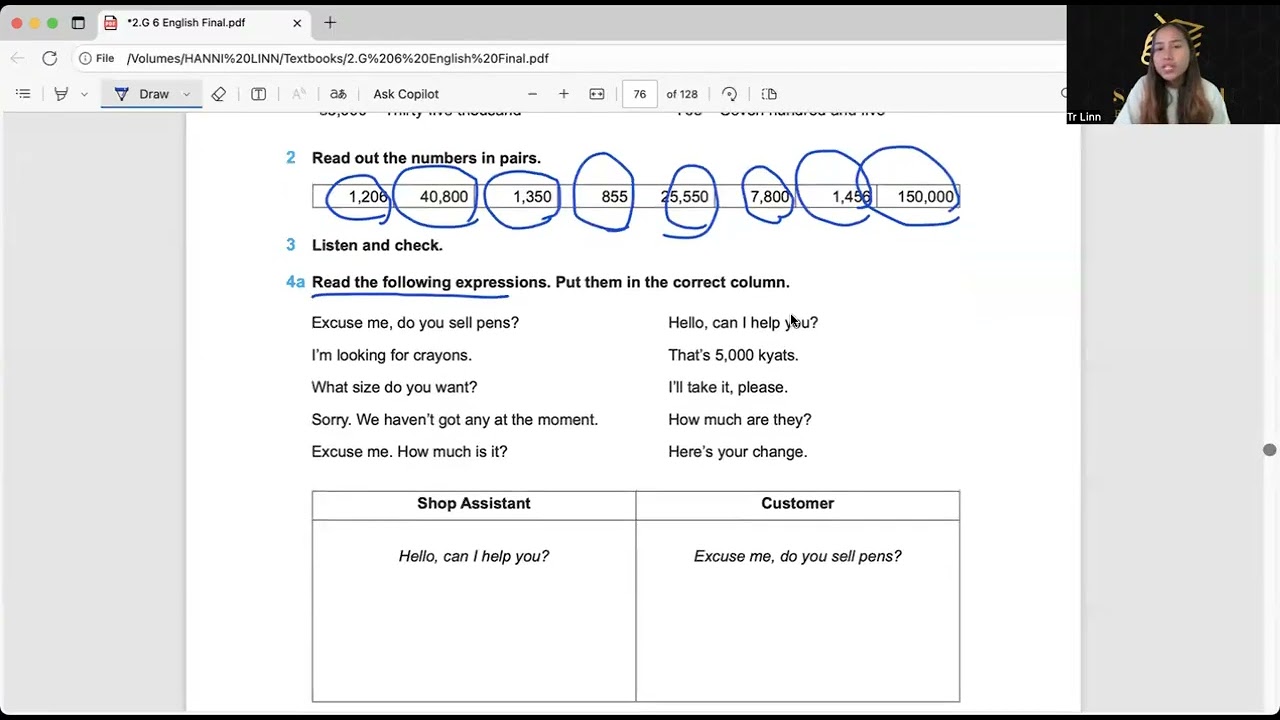Click the page number field showing 76
This screenshot has height=720, width=1280.
coord(640,94)
